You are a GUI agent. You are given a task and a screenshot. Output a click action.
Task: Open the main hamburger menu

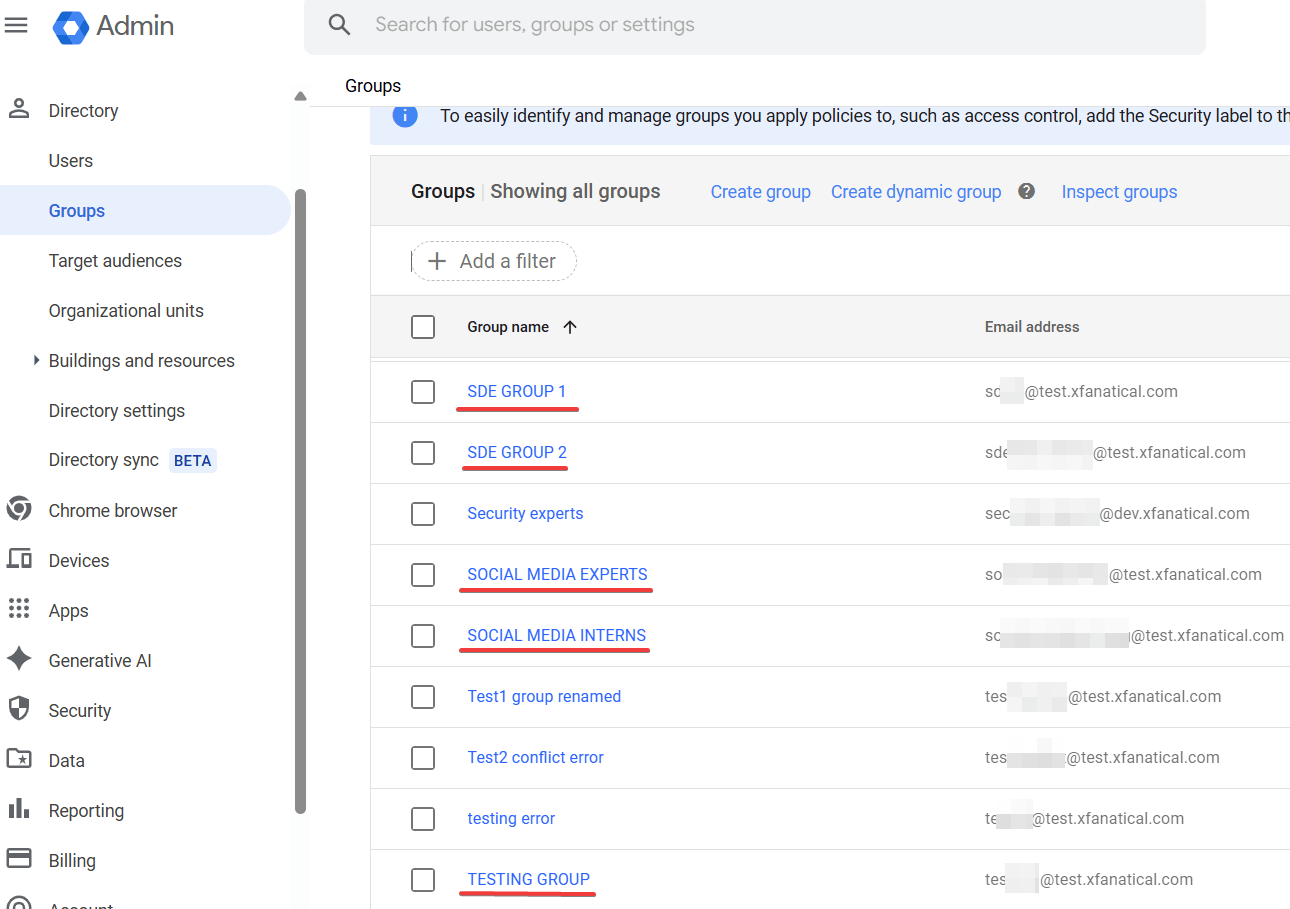tap(16, 25)
